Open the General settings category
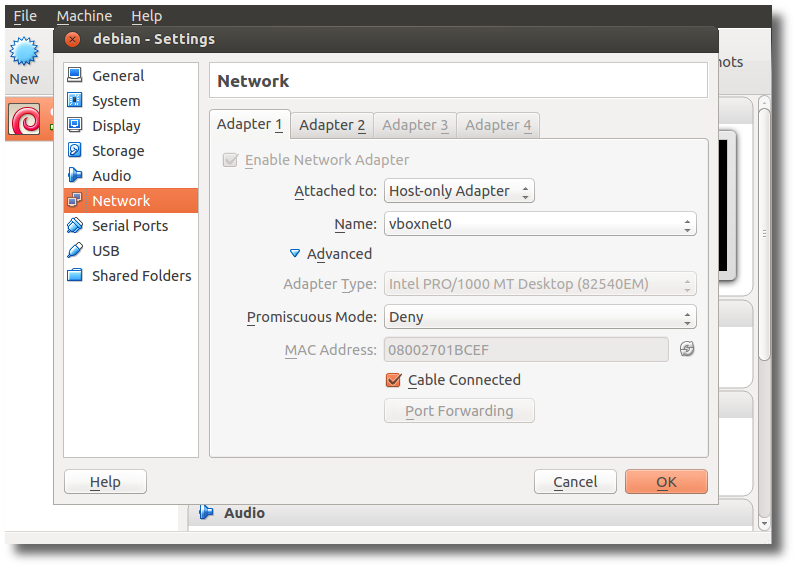The image size is (797, 569). pyautogui.click(x=131, y=76)
